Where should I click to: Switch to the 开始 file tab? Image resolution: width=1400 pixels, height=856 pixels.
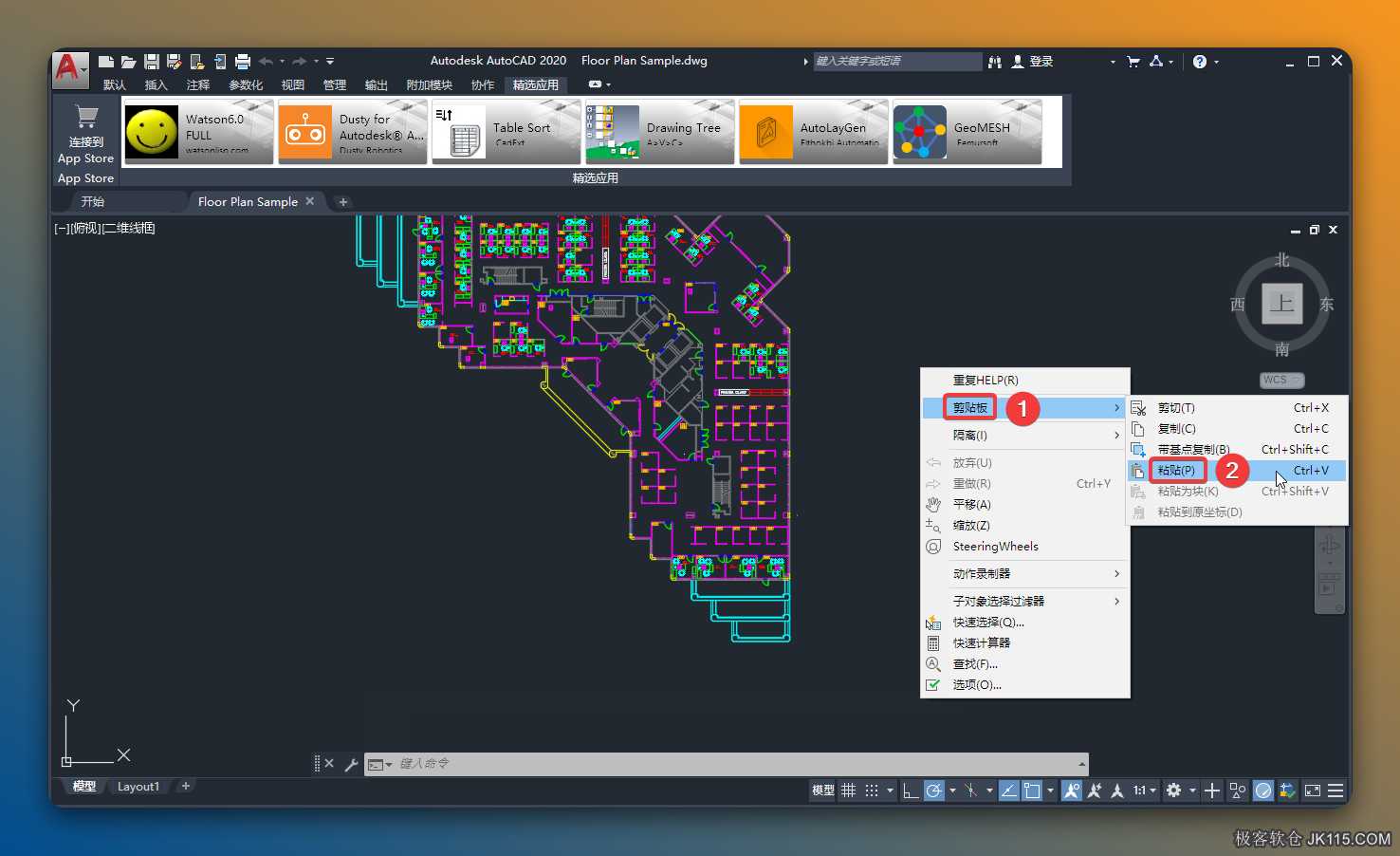93,201
